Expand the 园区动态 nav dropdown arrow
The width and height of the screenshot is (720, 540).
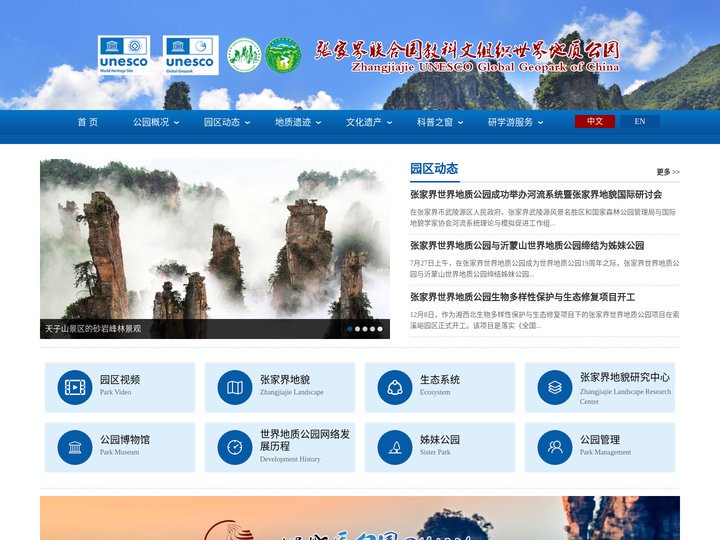point(248,123)
